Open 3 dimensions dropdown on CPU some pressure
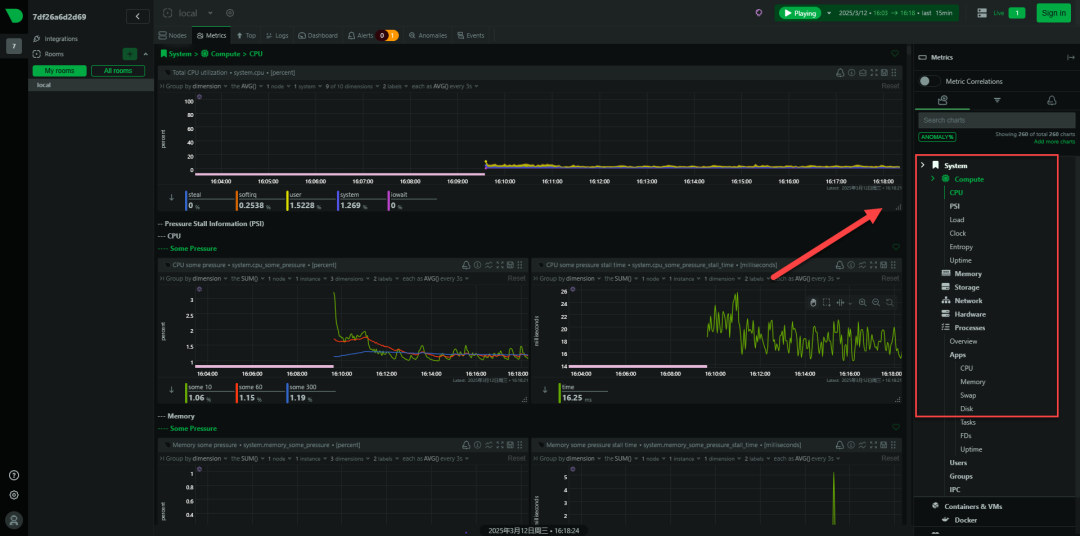The width and height of the screenshot is (1080, 536). [x=348, y=278]
